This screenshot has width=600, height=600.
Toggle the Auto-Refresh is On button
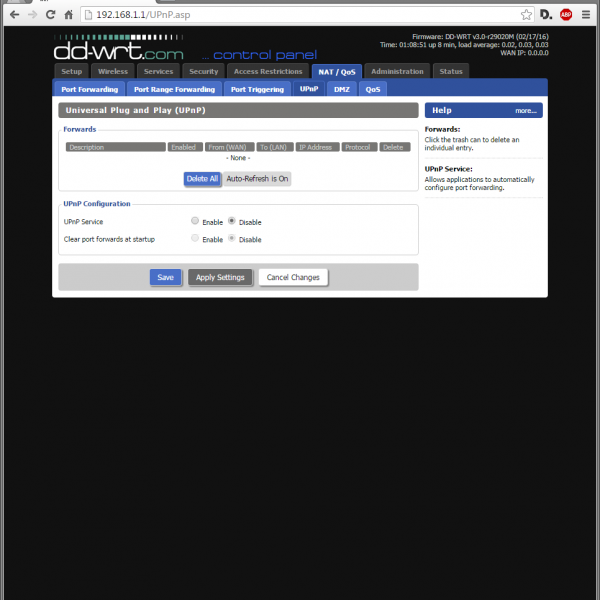click(x=257, y=179)
